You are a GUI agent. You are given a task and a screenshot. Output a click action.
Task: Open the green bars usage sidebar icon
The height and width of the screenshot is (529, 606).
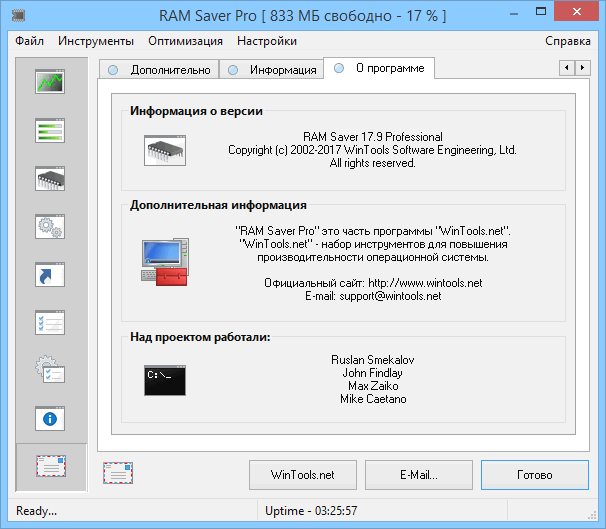pos(49,130)
